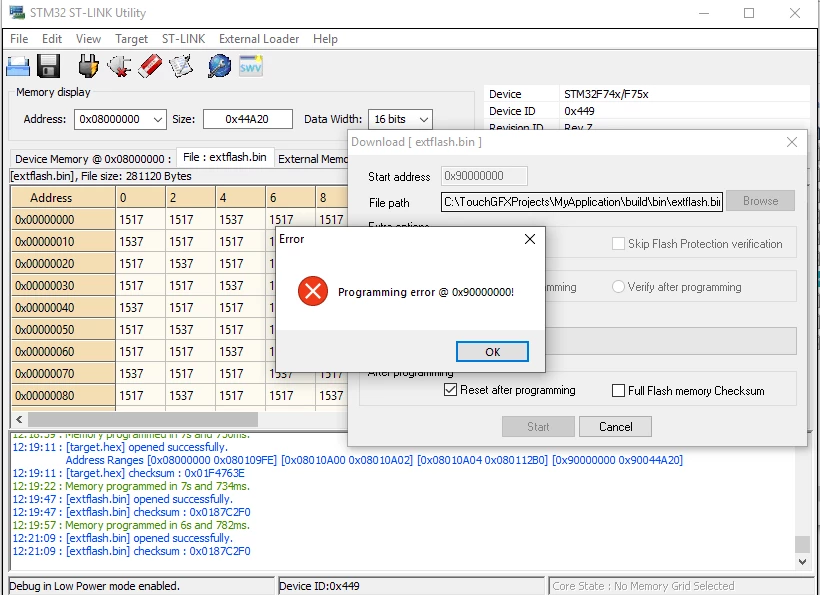This screenshot has height=595, width=820.
Task: Click the Browse button
Action: click(x=760, y=201)
